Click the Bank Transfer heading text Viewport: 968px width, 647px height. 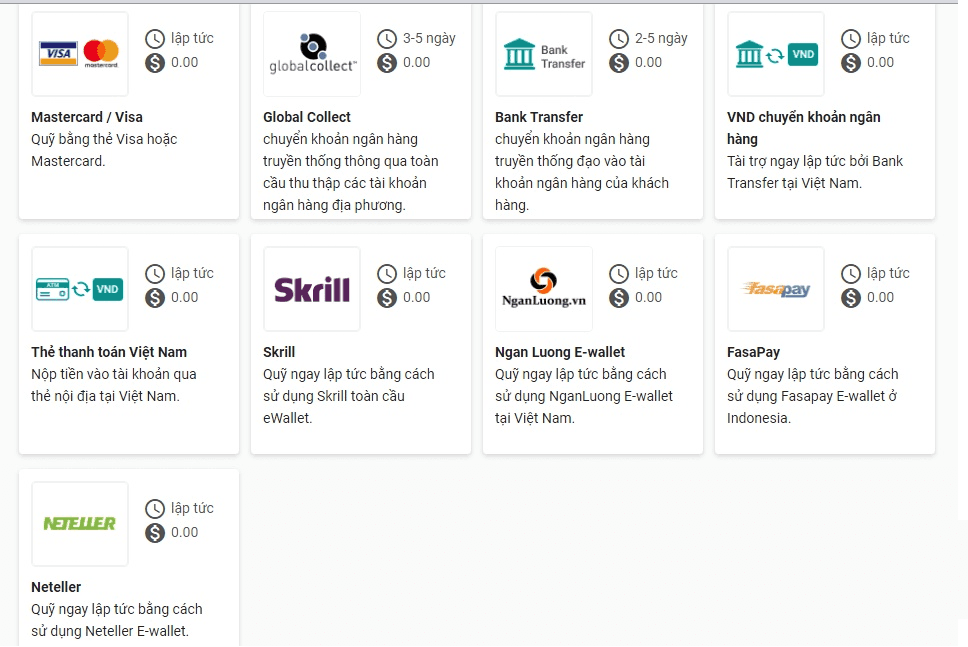[539, 117]
